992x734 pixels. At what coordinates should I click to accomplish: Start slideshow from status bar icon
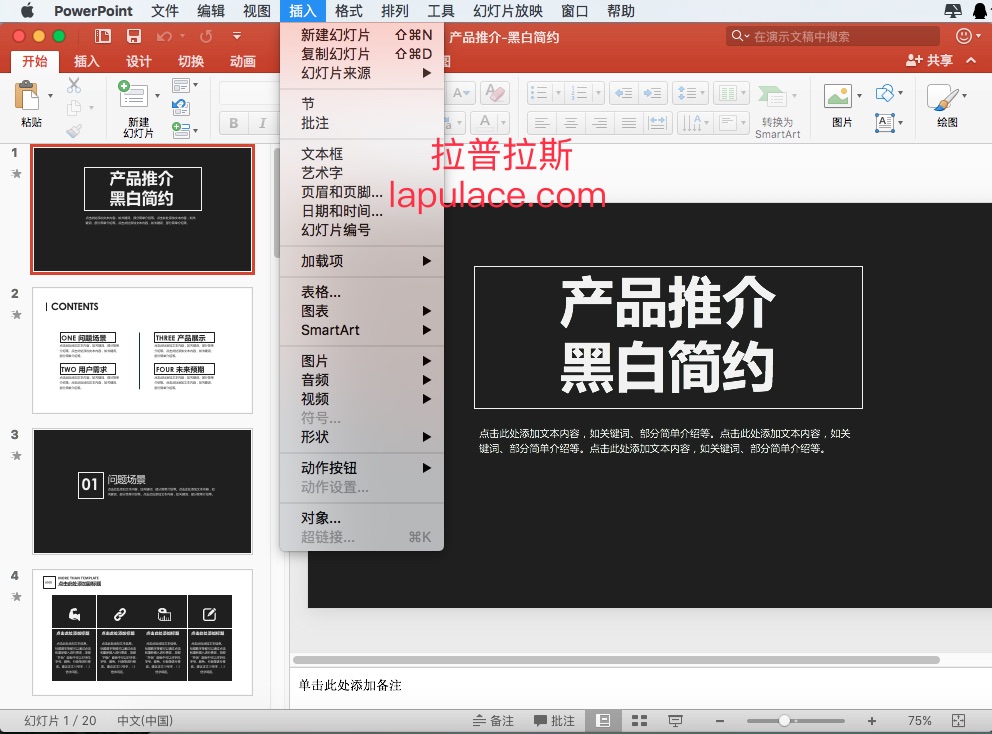676,720
